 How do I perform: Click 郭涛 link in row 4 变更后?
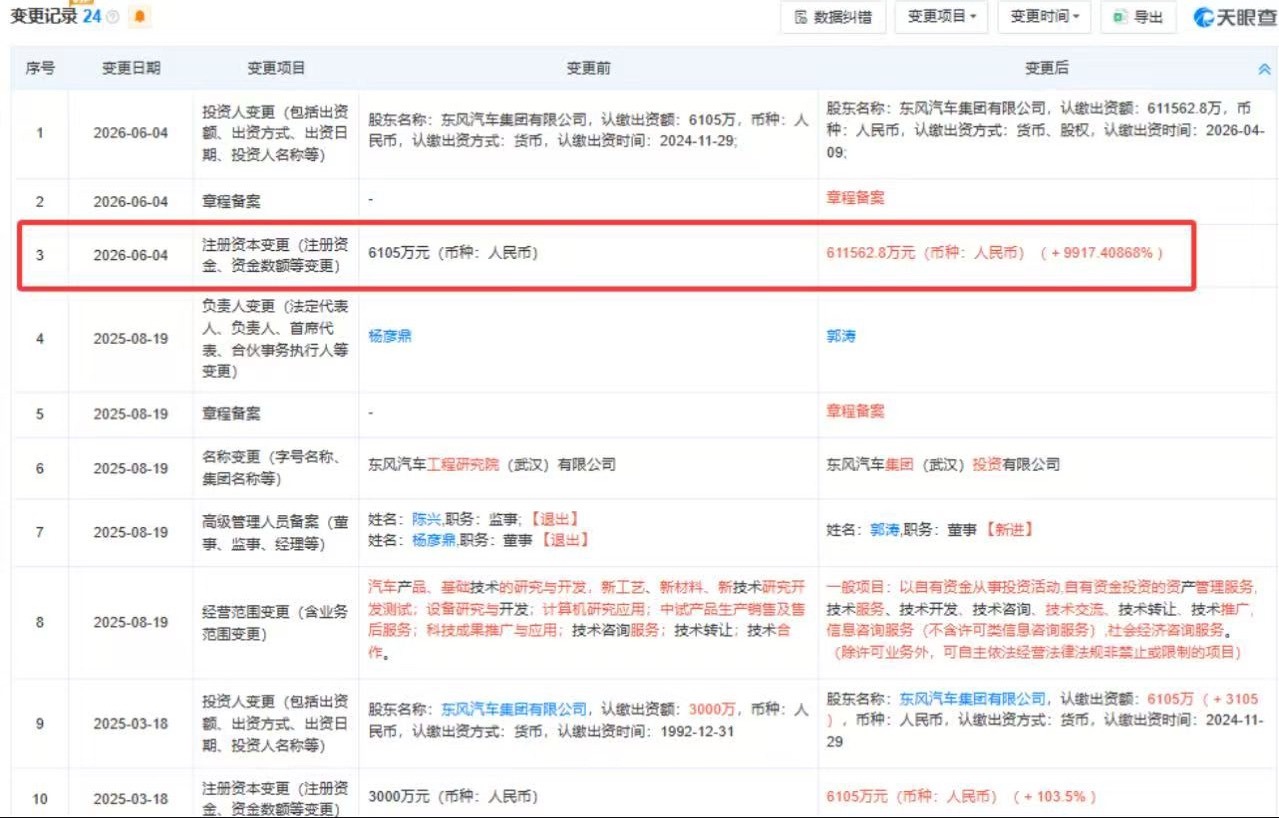coord(841,337)
